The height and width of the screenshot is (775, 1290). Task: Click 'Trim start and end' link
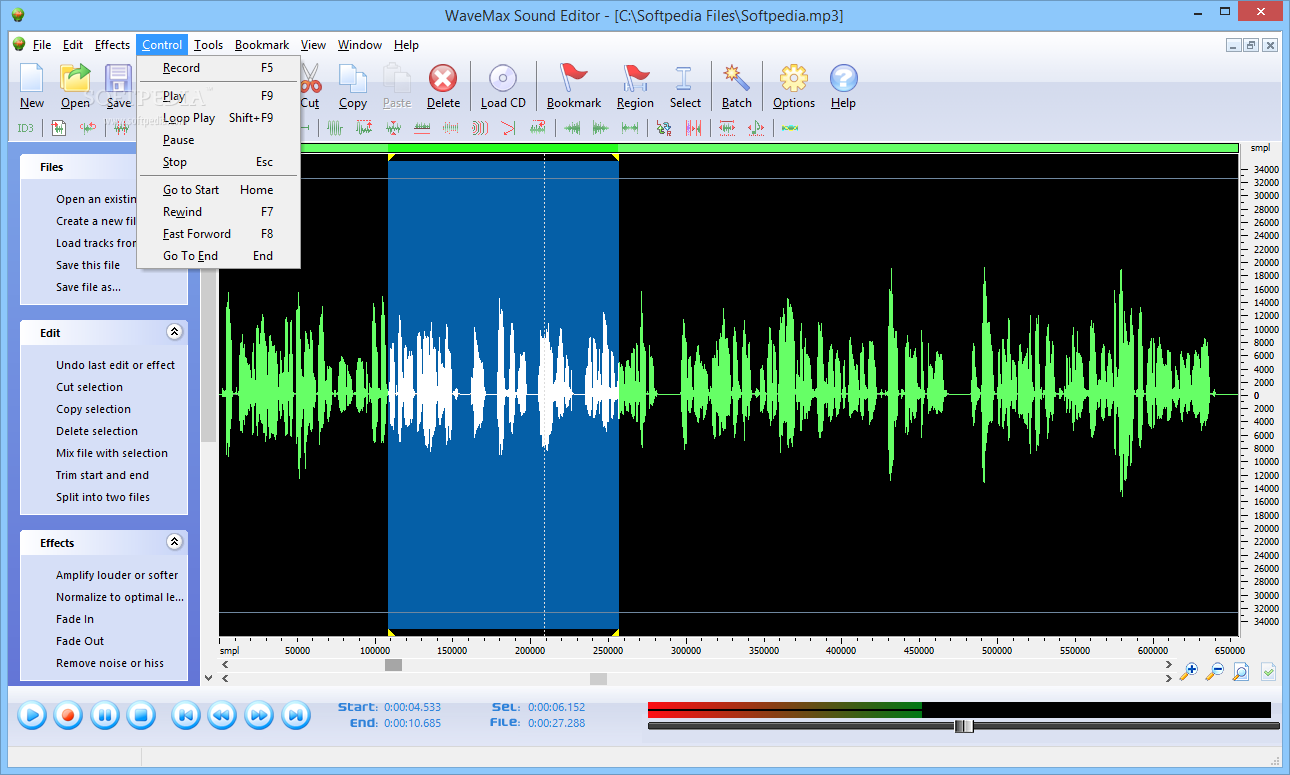click(x=102, y=475)
